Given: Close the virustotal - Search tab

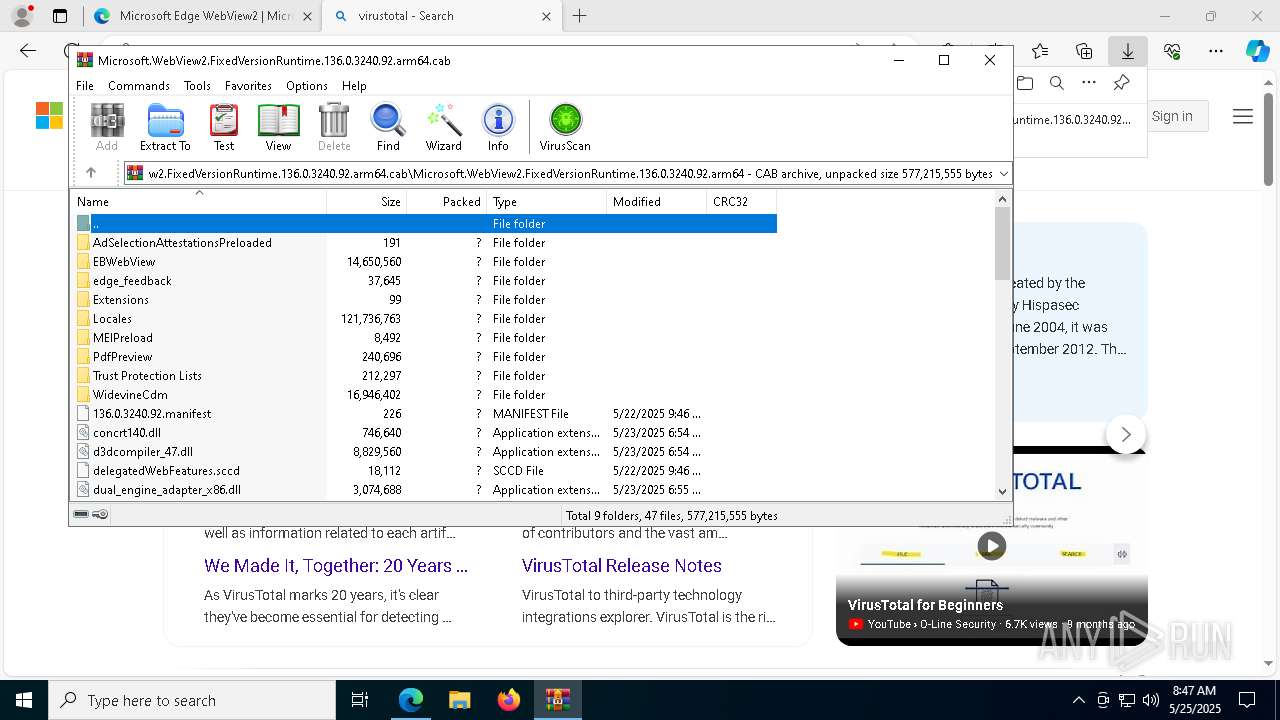Looking at the screenshot, I should coord(546,16).
